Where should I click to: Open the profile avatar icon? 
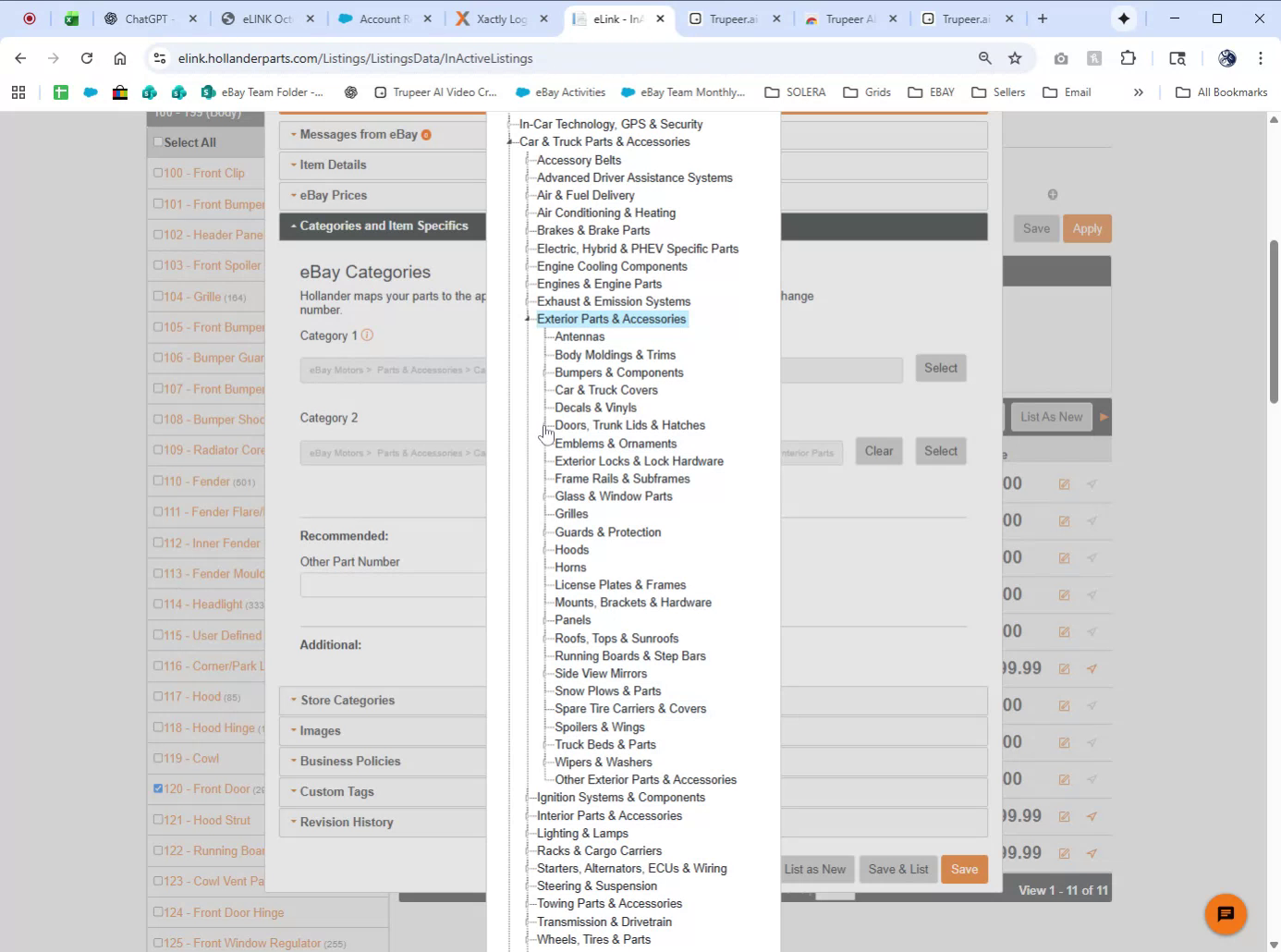click(x=1227, y=58)
